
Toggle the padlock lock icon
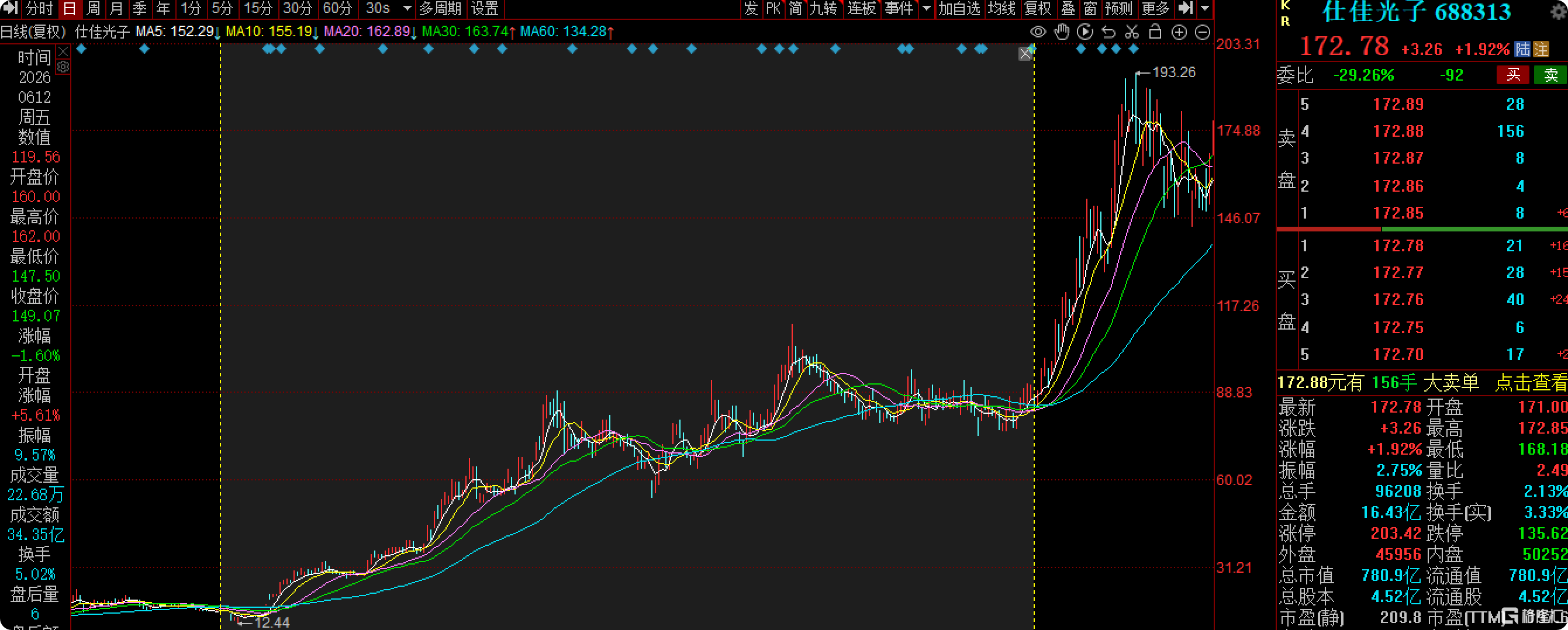(x=1155, y=32)
